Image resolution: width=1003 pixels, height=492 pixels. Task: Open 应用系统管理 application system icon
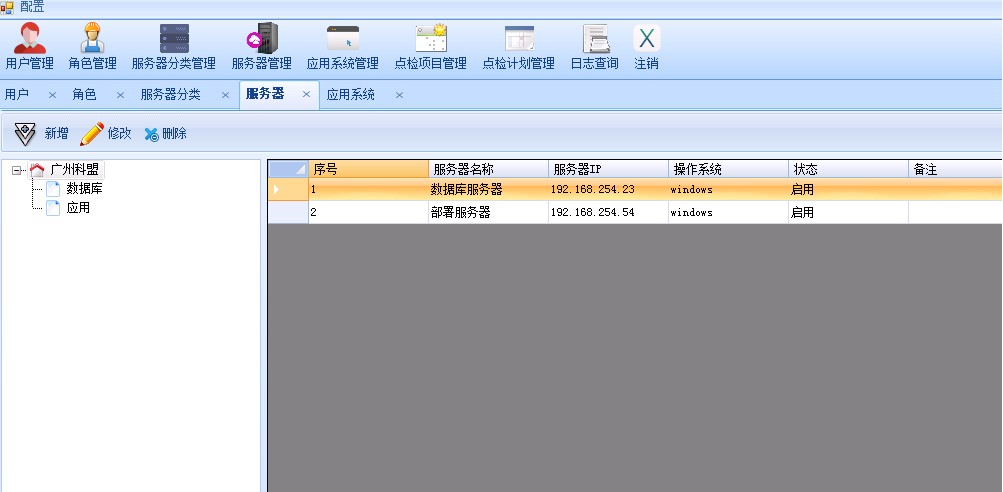pos(343,38)
